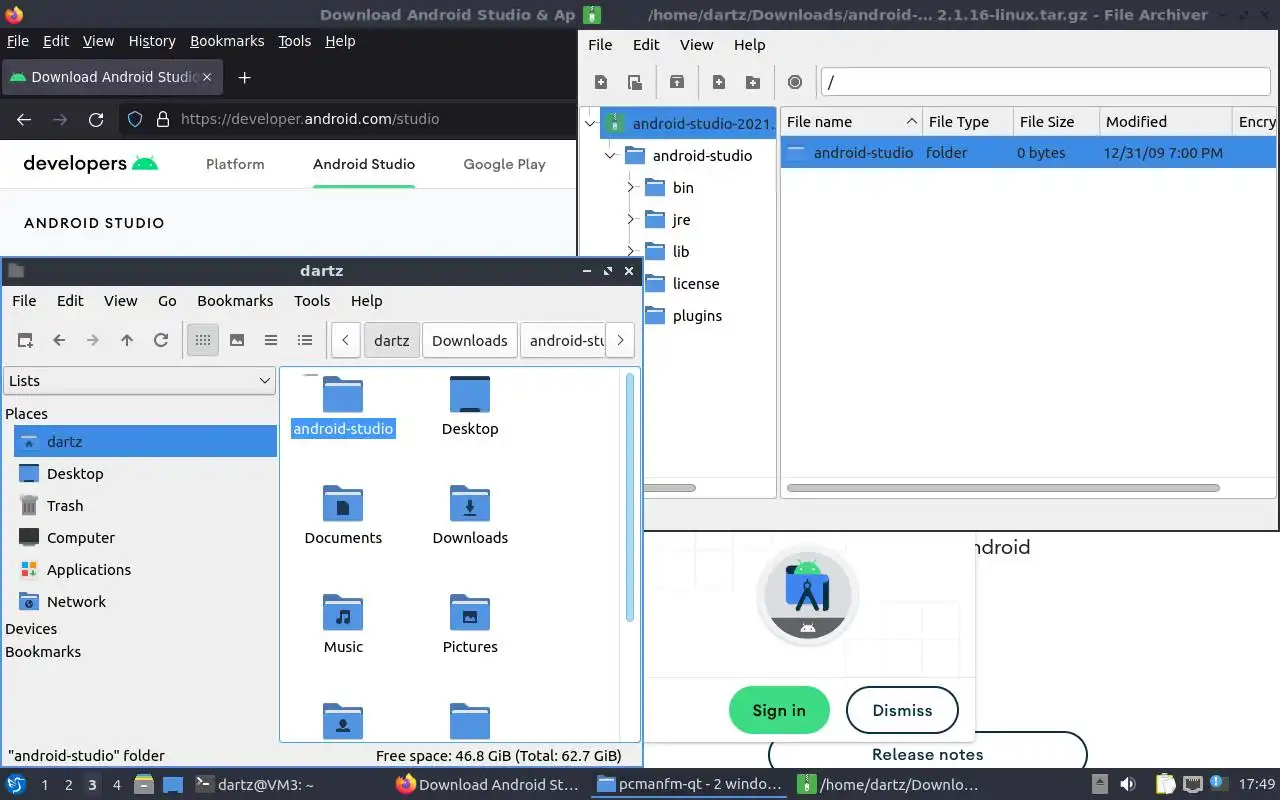The width and height of the screenshot is (1280, 800).
Task: Go back using file manager back arrow
Action: [x=59, y=340]
